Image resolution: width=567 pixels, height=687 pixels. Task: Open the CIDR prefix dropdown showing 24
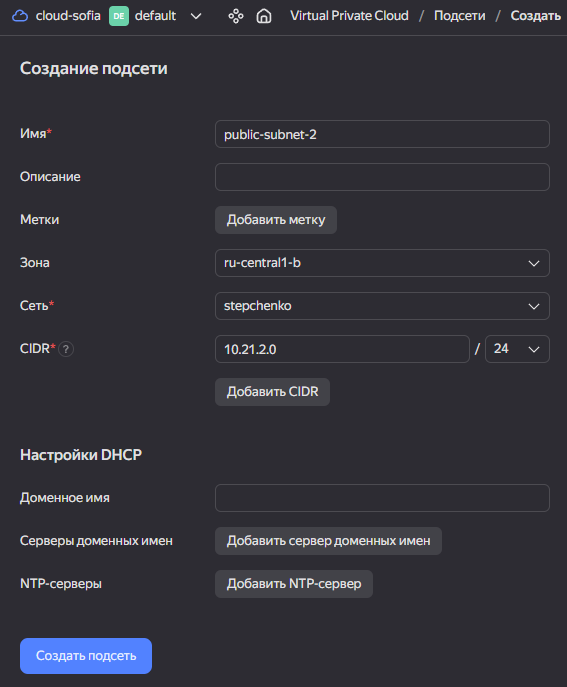pyautogui.click(x=517, y=349)
